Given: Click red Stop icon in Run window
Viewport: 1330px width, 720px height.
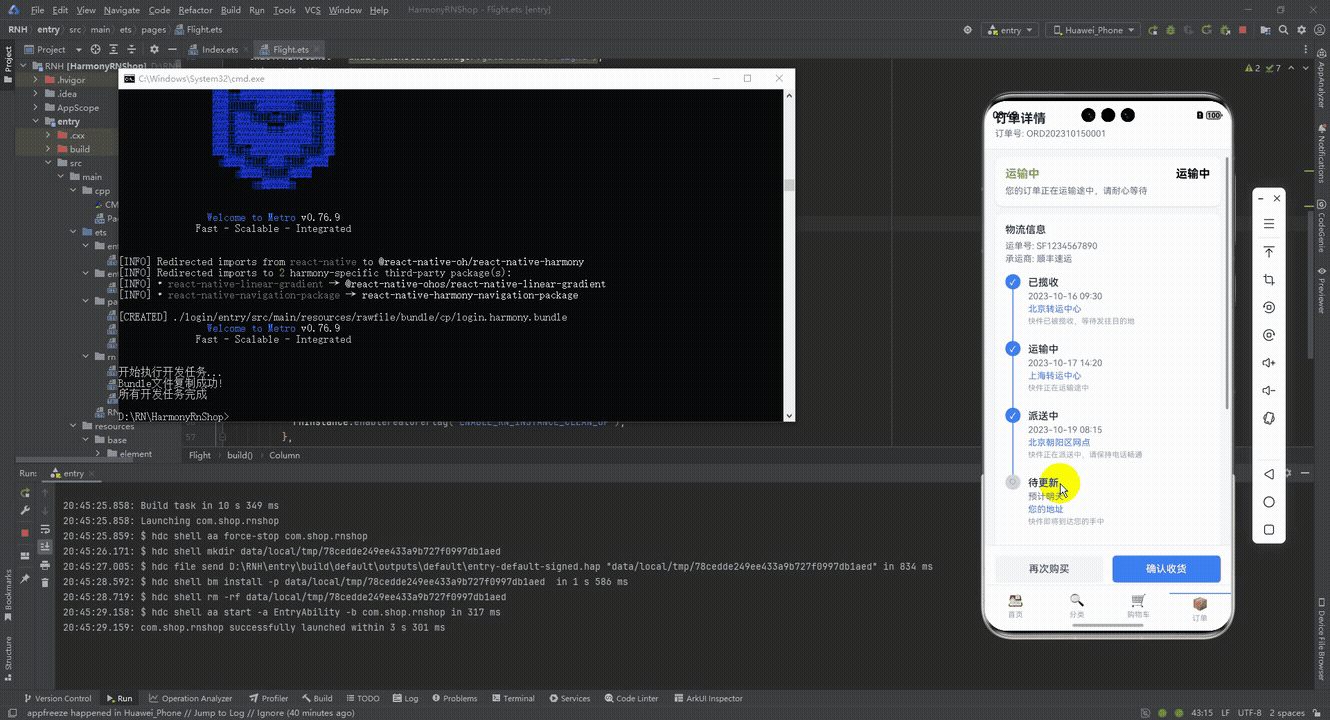Looking at the screenshot, I should [25, 533].
